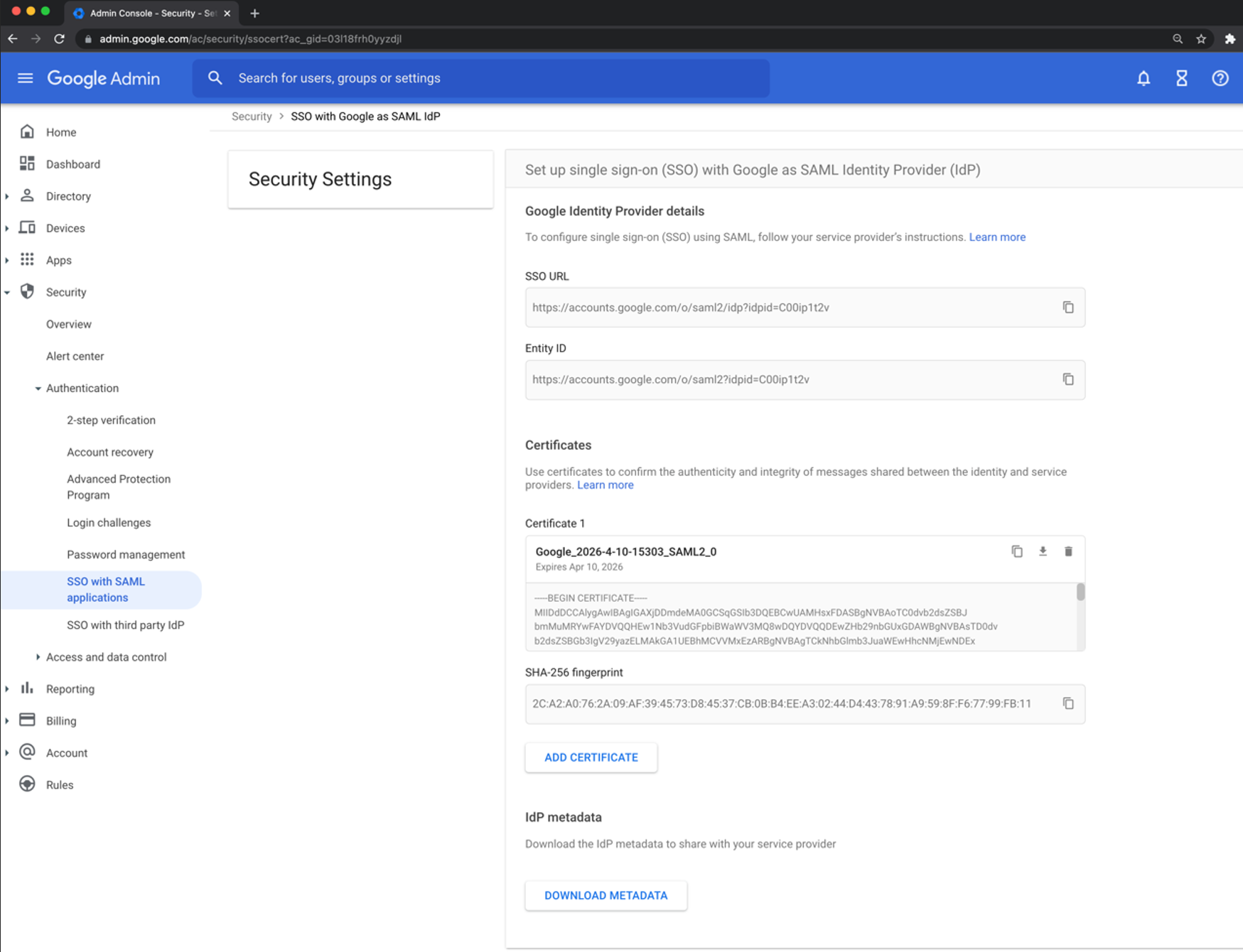Copy the SHA-256 fingerprint

1067,703
